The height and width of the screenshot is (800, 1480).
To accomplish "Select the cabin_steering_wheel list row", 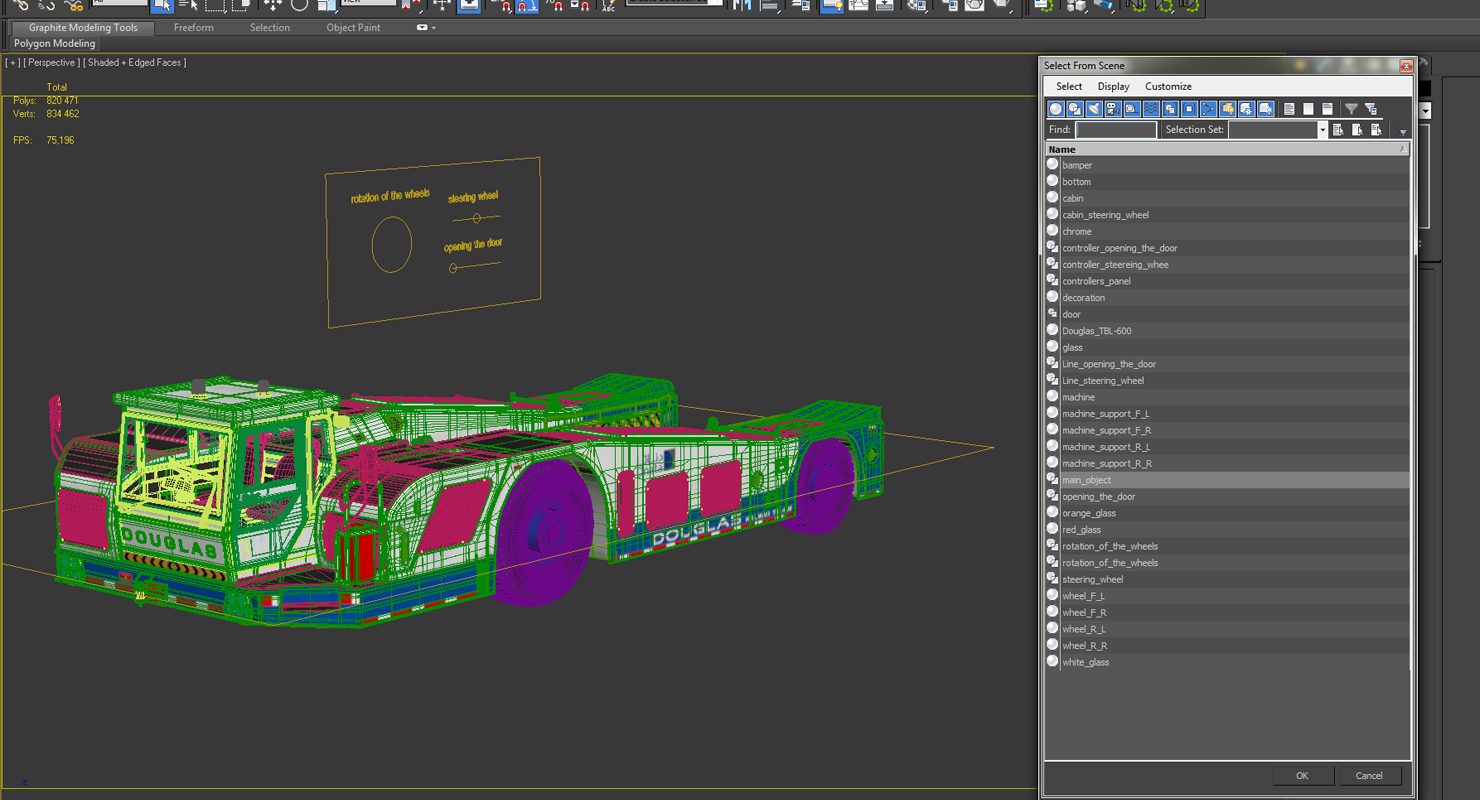I will (x=1227, y=215).
